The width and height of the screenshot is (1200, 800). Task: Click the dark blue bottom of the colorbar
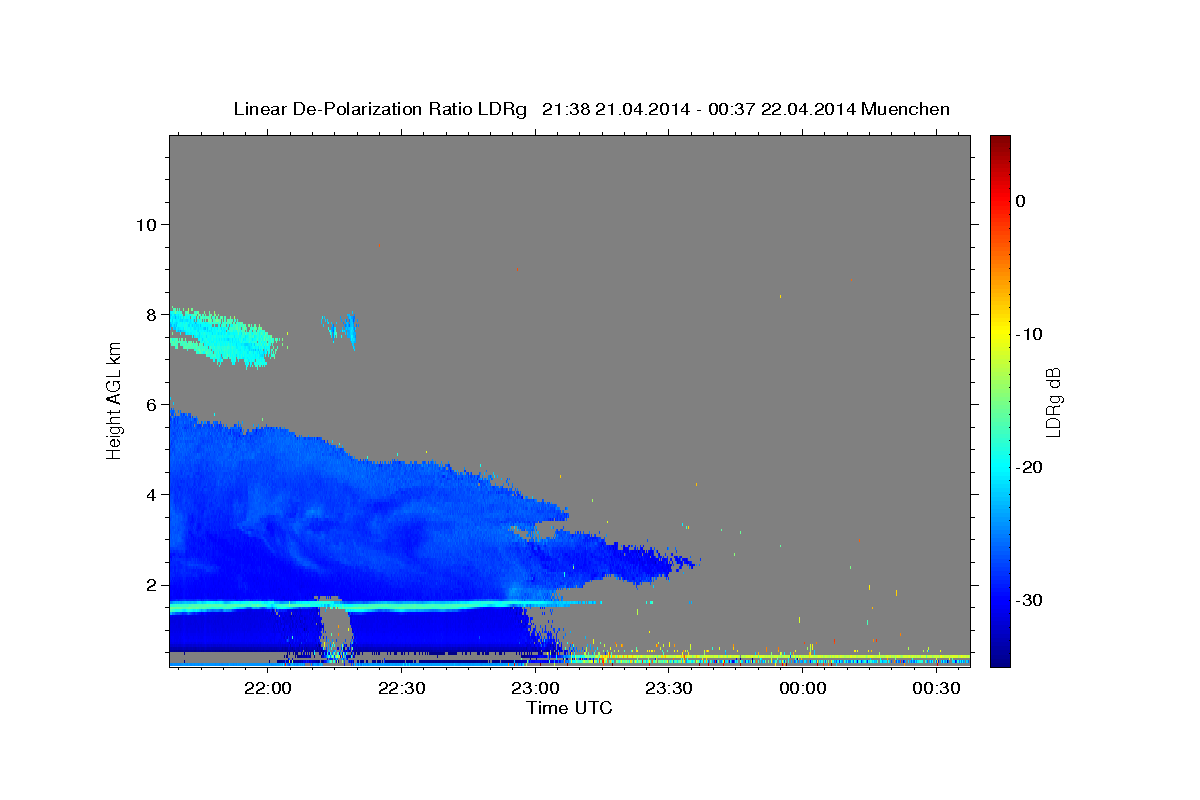tap(999, 655)
